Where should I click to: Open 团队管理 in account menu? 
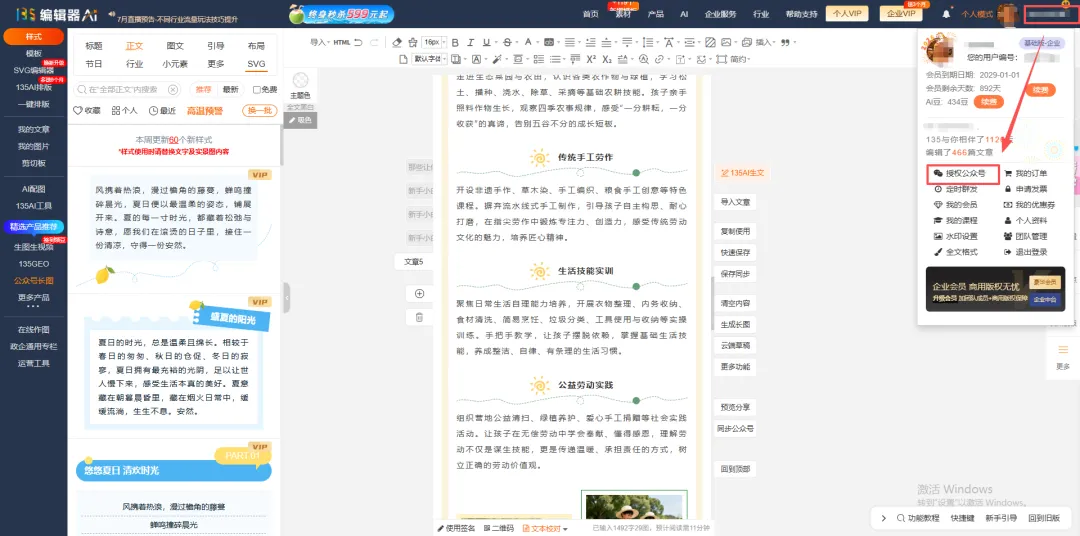click(x=1026, y=236)
